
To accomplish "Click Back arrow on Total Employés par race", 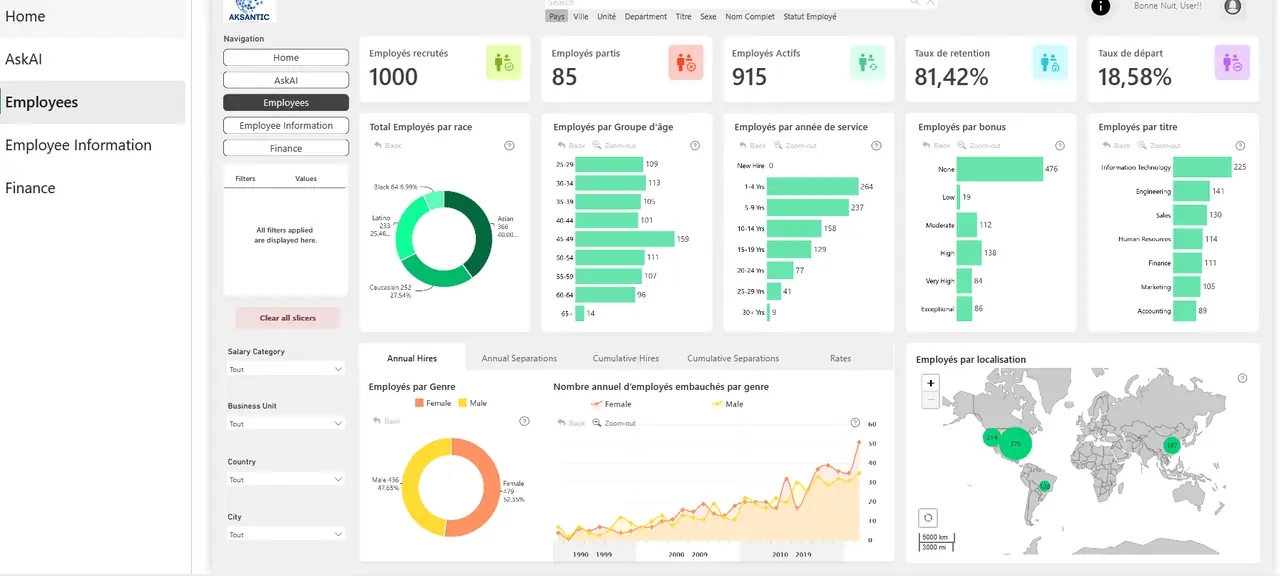I will pyautogui.click(x=386, y=145).
